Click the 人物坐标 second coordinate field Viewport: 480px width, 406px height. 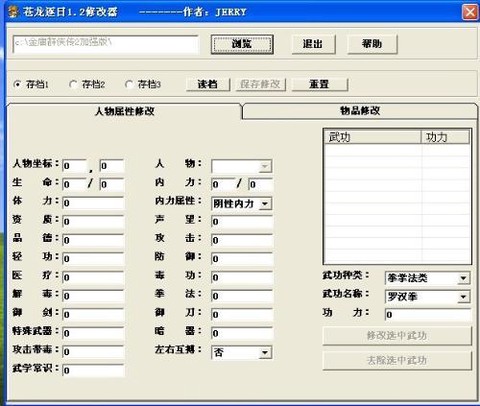[112, 166]
